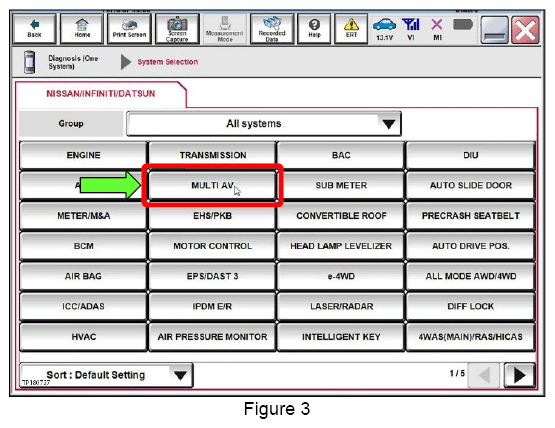Select the AUTO DRIVE POS. system

(x=470, y=246)
